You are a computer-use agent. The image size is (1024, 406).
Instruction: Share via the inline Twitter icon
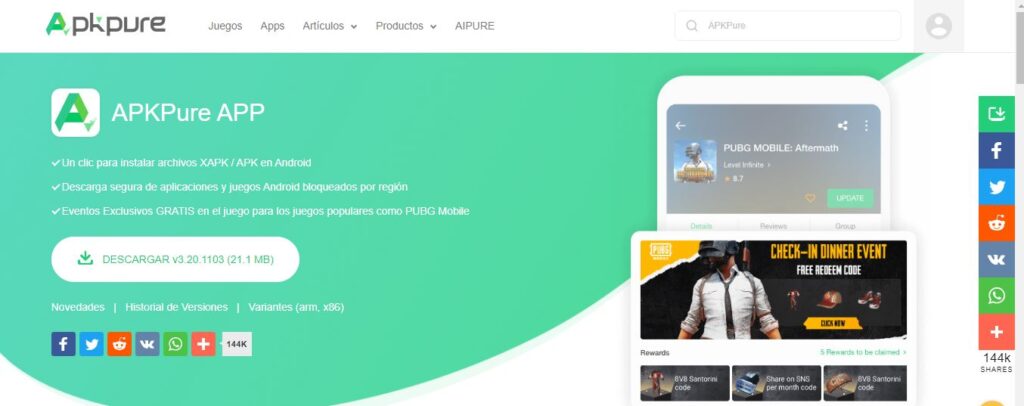coord(91,344)
